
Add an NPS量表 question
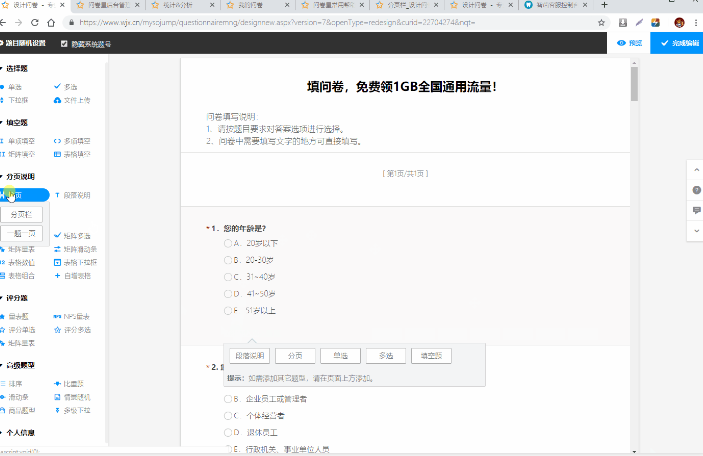tap(71, 317)
